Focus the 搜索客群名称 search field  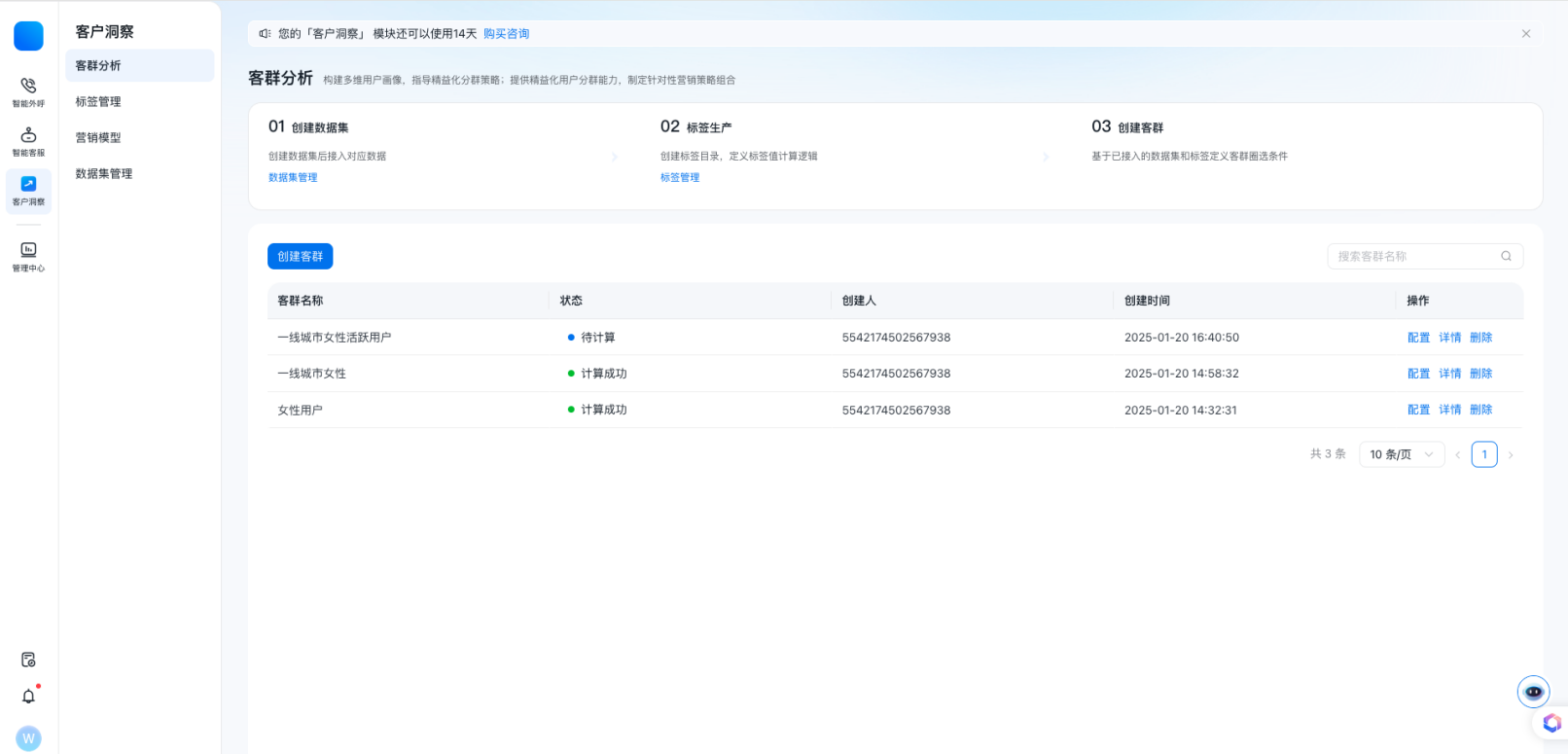point(1412,257)
